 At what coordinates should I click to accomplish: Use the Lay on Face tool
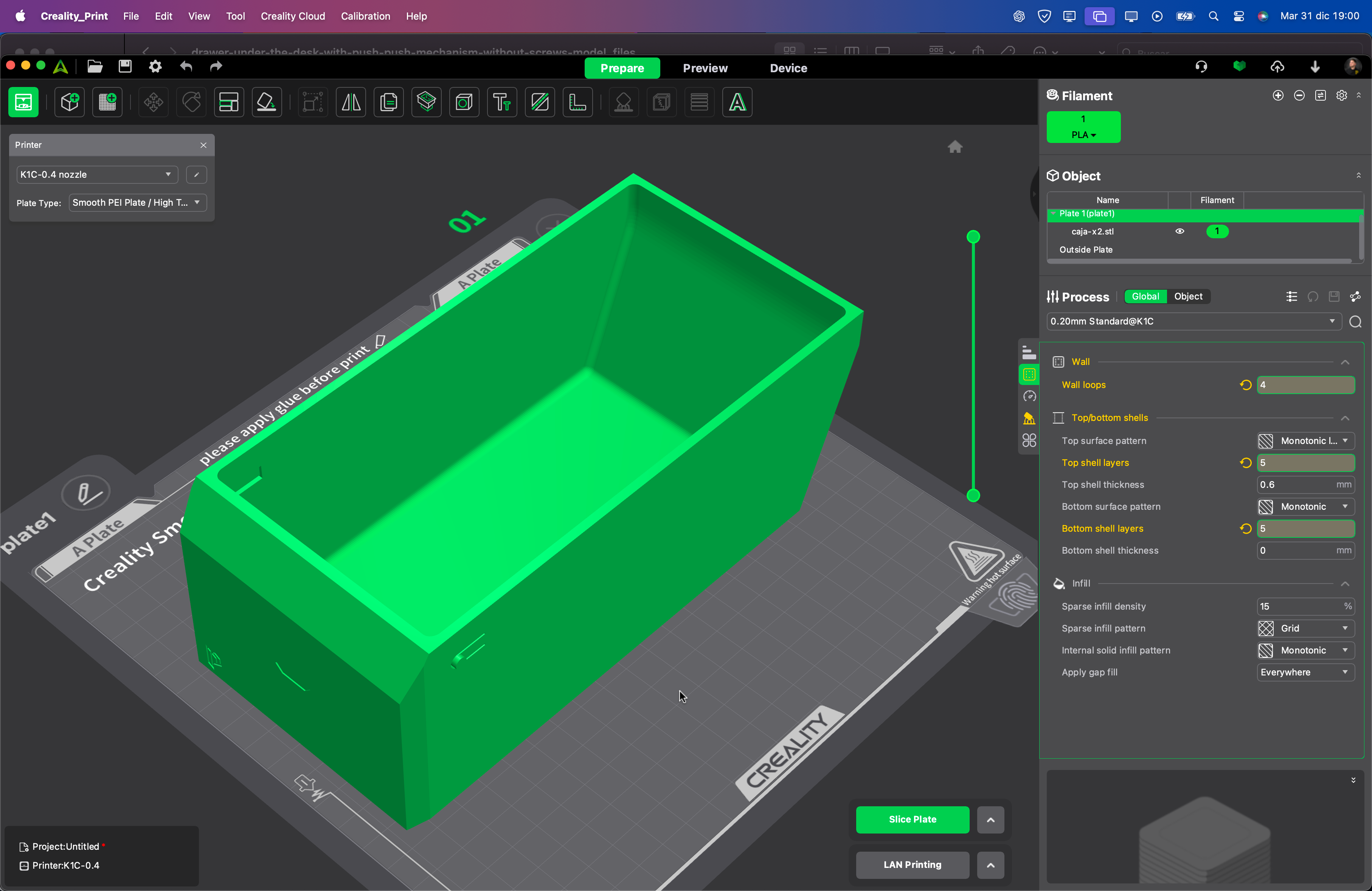[266, 102]
